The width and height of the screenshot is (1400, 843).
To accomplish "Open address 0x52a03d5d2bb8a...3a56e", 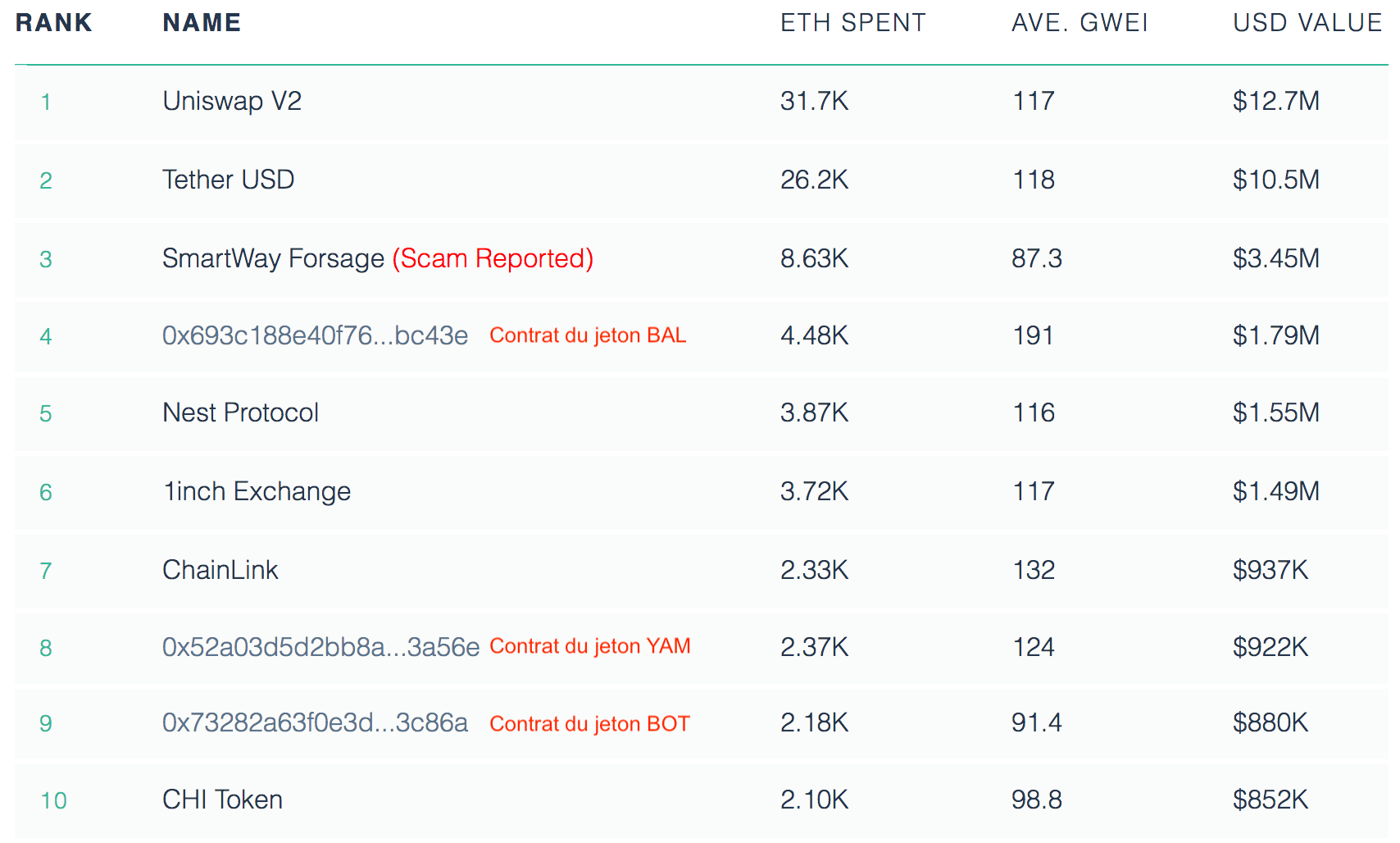I will [x=320, y=647].
